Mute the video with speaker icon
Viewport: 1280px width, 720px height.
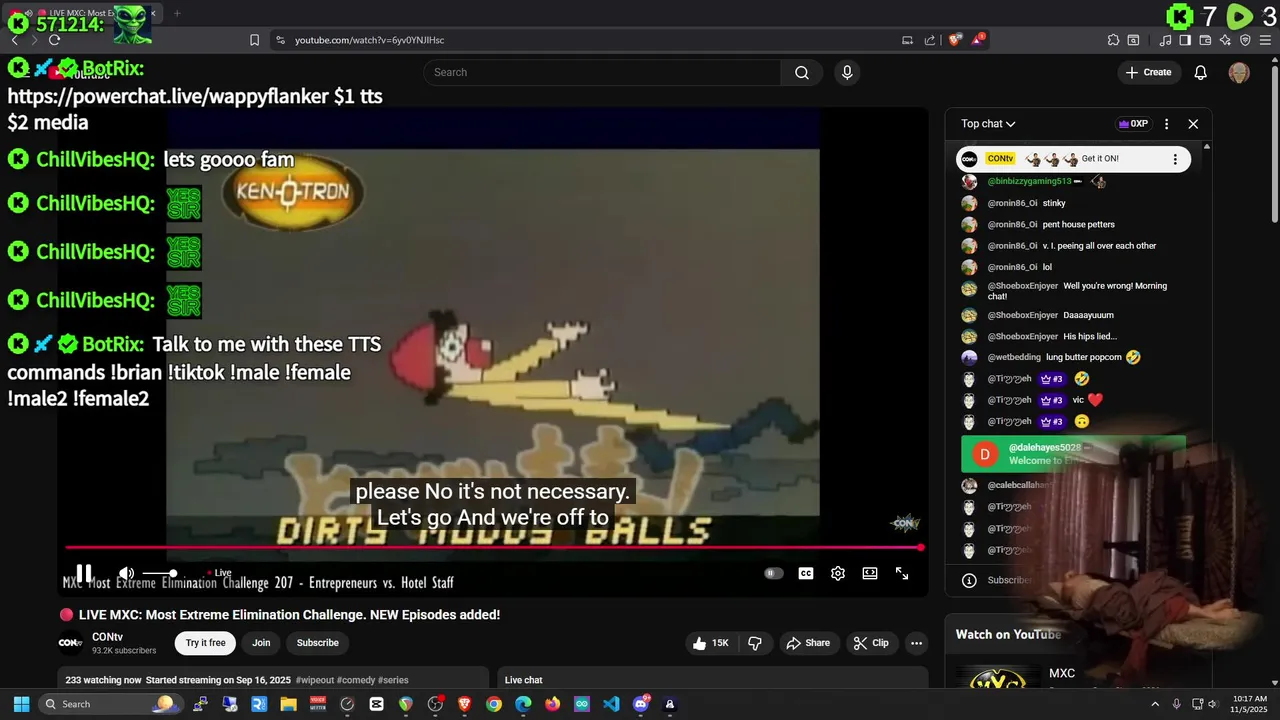[x=126, y=573]
